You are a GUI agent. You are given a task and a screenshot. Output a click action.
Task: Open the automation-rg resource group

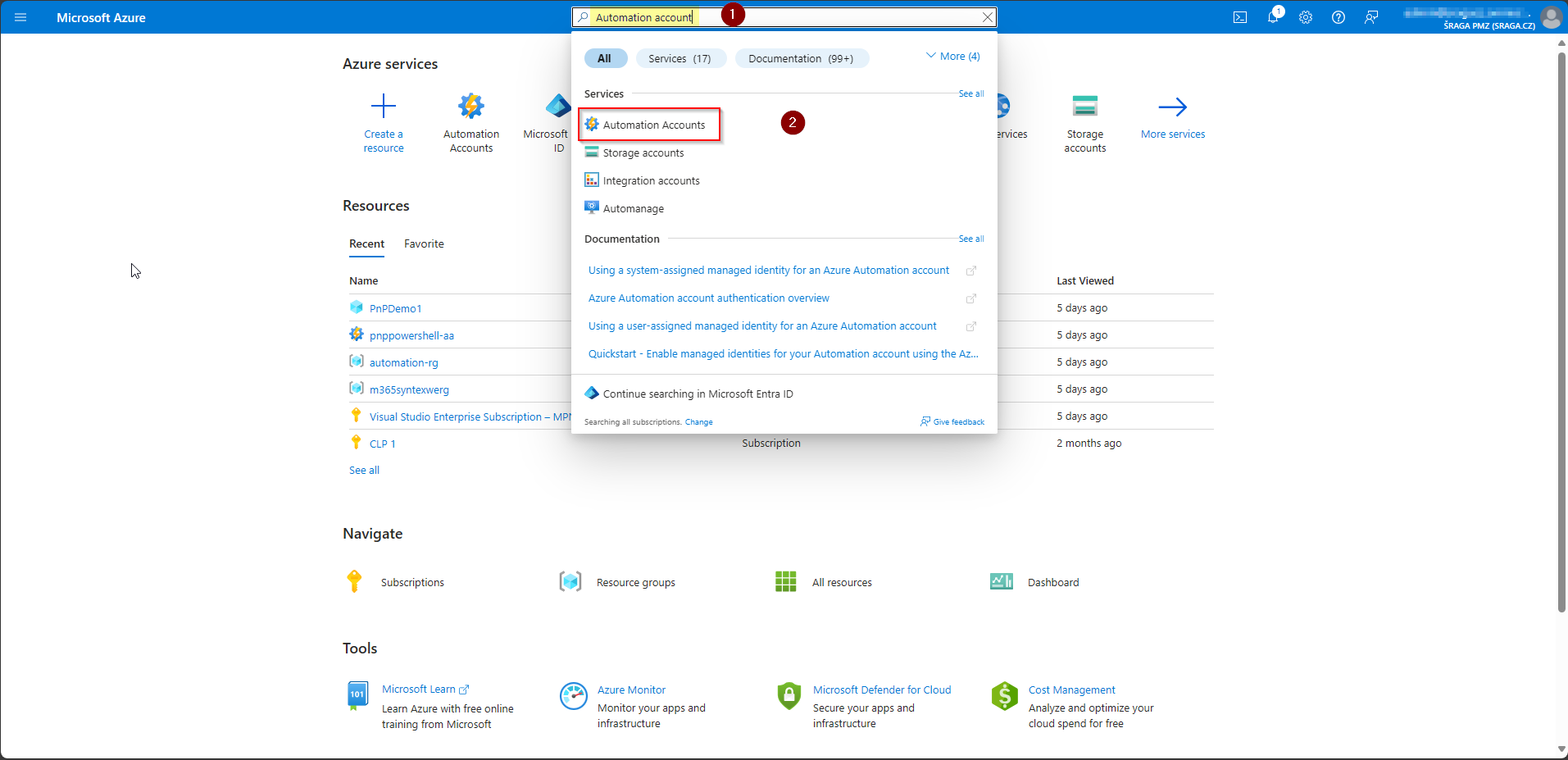[x=403, y=362]
